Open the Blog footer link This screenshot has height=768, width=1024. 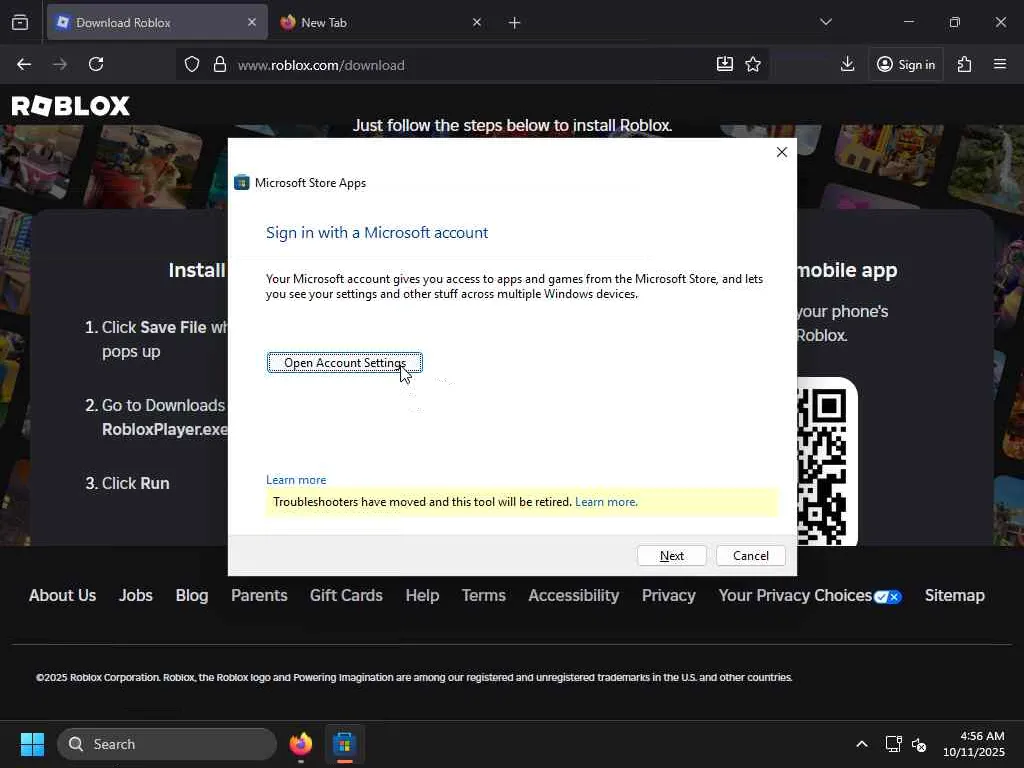point(192,596)
